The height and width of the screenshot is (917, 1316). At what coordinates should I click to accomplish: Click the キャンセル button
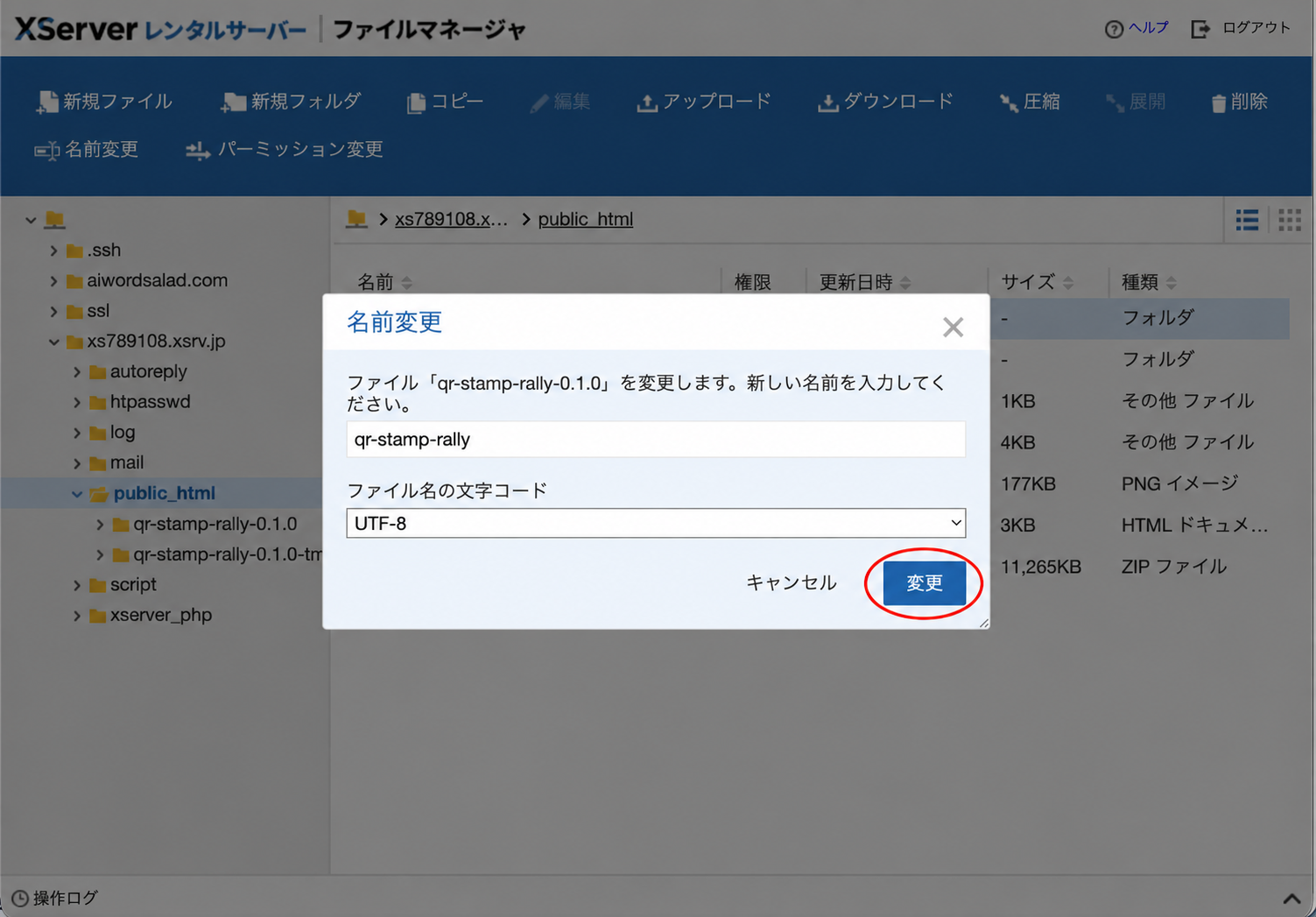tap(791, 582)
